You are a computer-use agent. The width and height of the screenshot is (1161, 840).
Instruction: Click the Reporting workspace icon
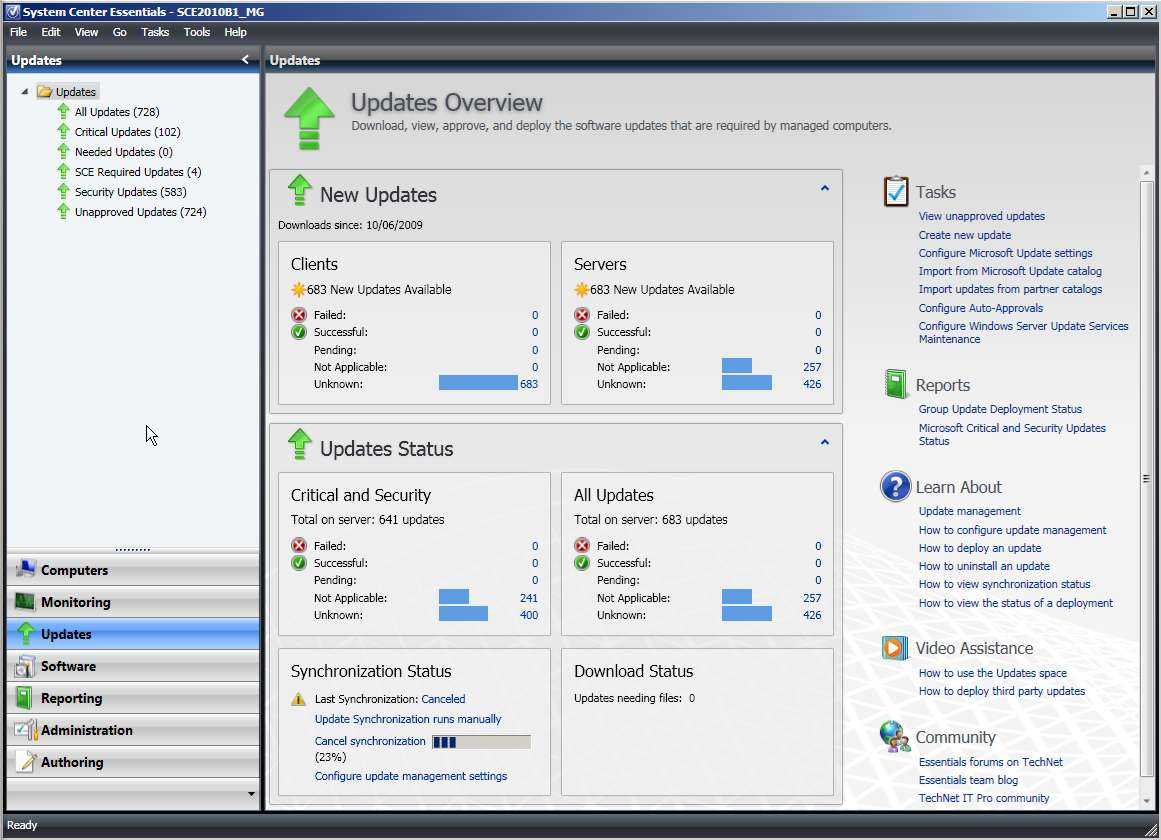pyautogui.click(x=24, y=698)
